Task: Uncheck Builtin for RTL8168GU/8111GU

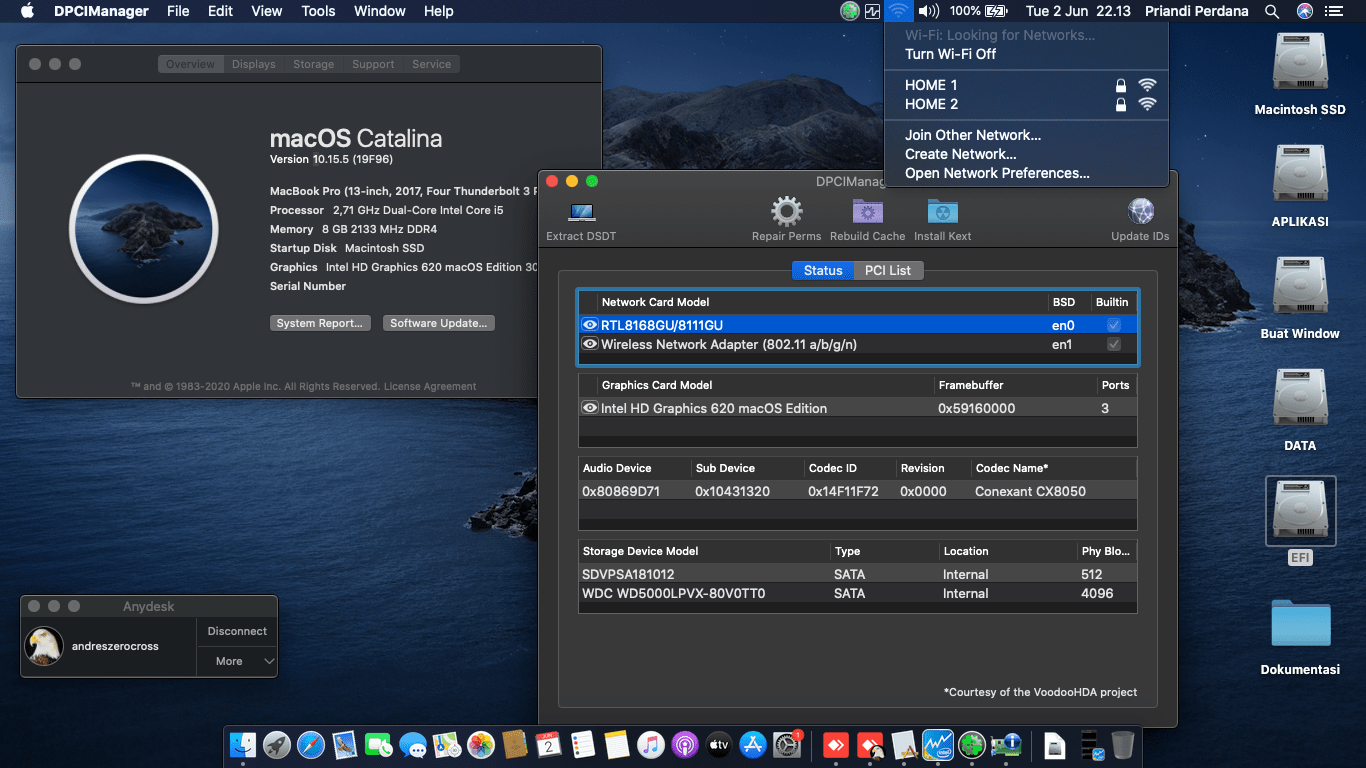Action: (1113, 323)
